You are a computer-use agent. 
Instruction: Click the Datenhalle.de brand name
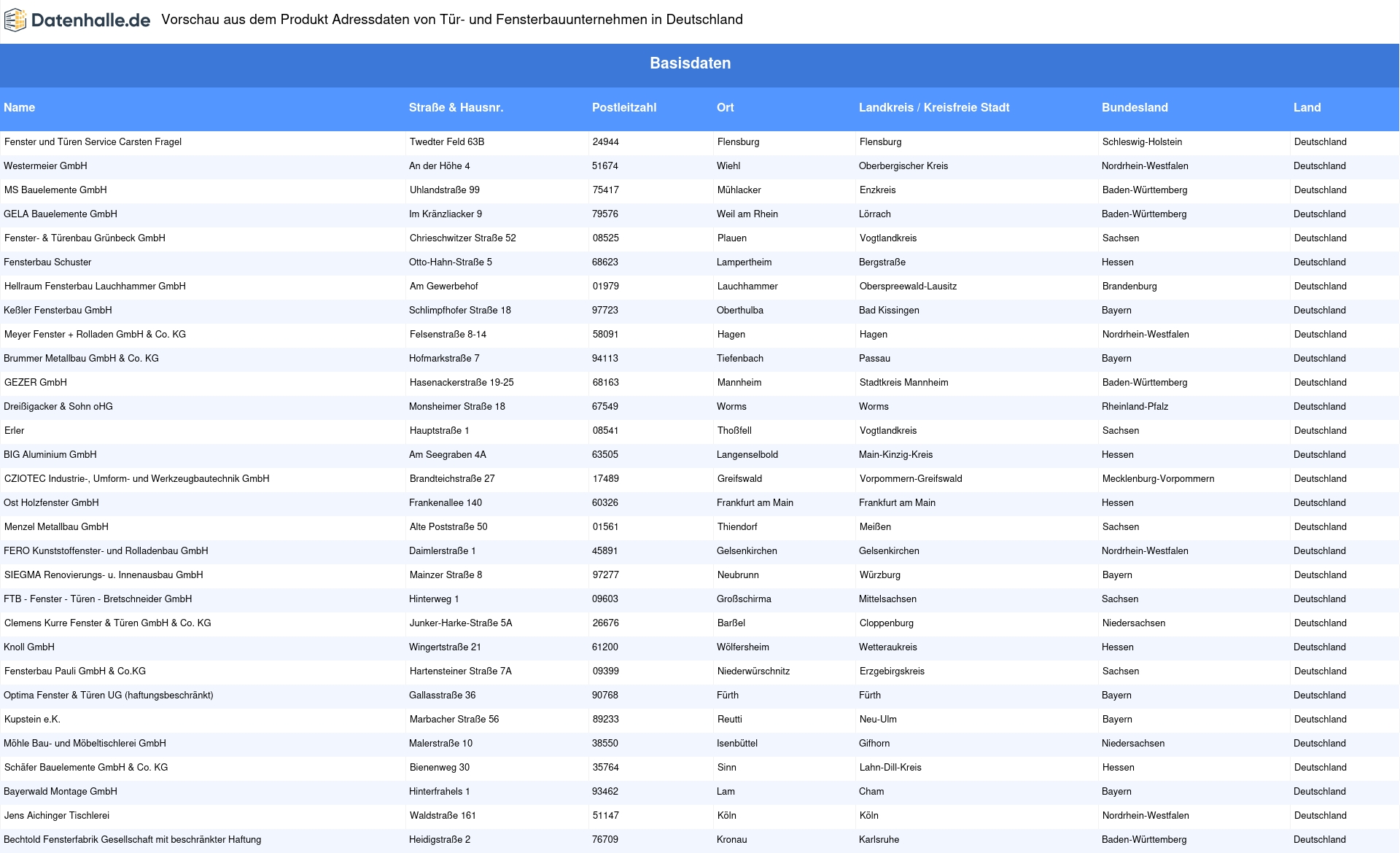pyautogui.click(x=90, y=20)
